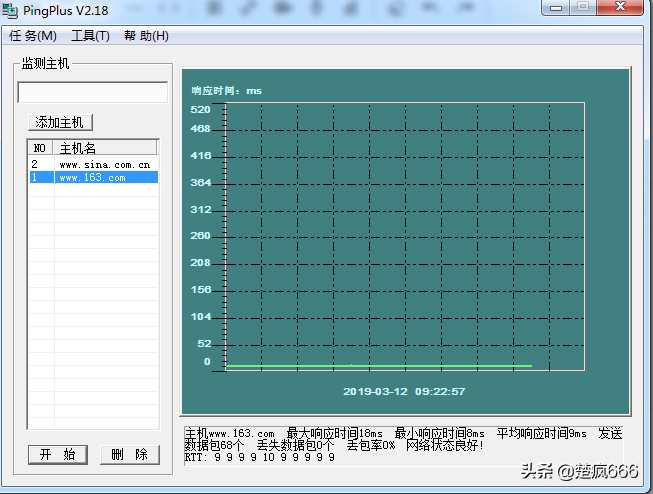Click the number 2 cell in NO column
The width and height of the screenshot is (653, 494).
click(35, 164)
